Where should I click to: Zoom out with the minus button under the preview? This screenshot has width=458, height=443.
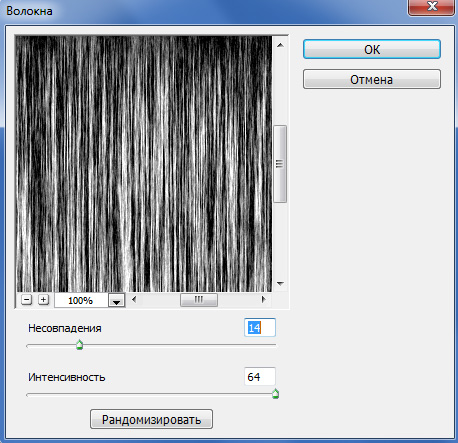point(26,300)
